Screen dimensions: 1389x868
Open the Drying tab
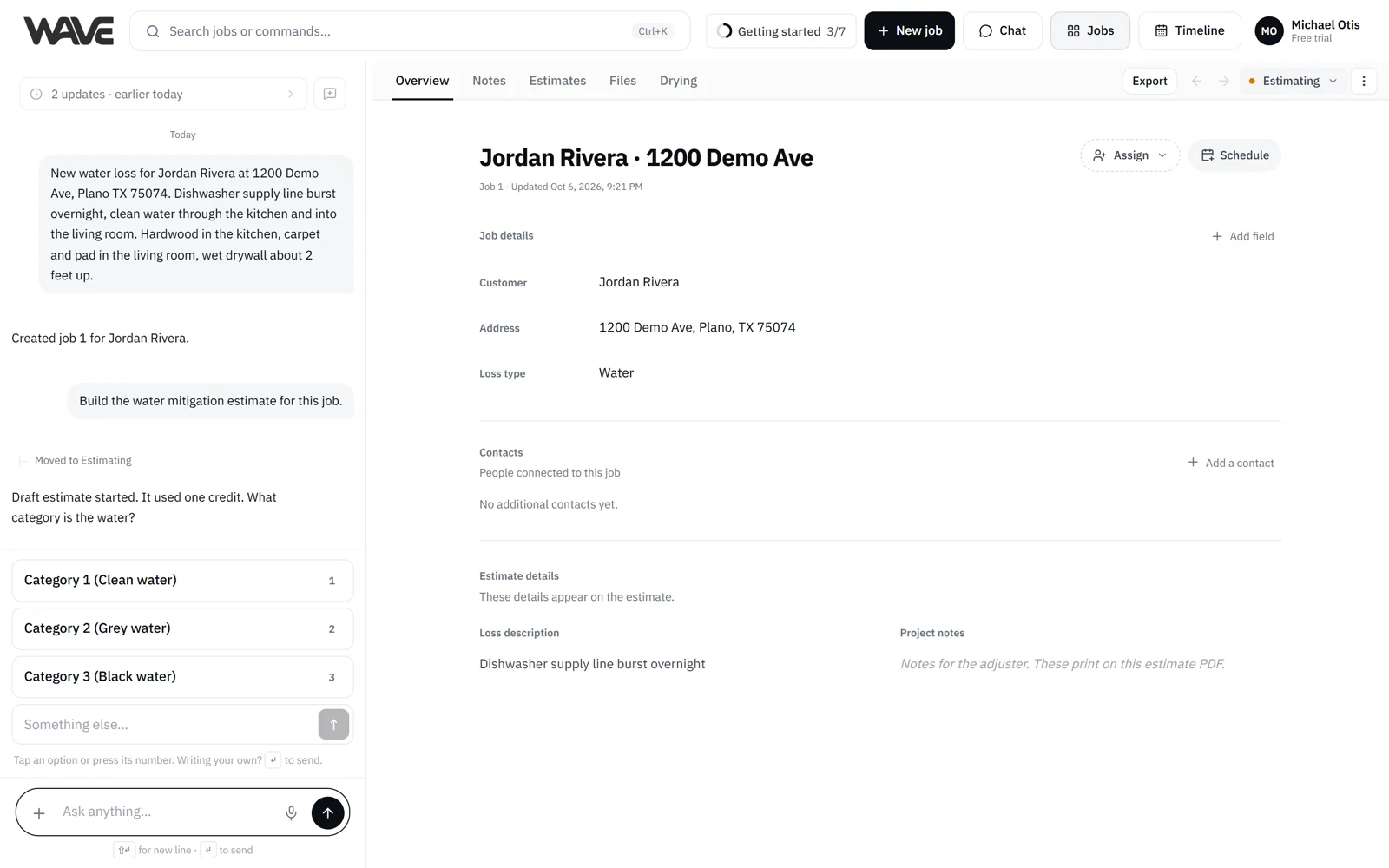(678, 81)
